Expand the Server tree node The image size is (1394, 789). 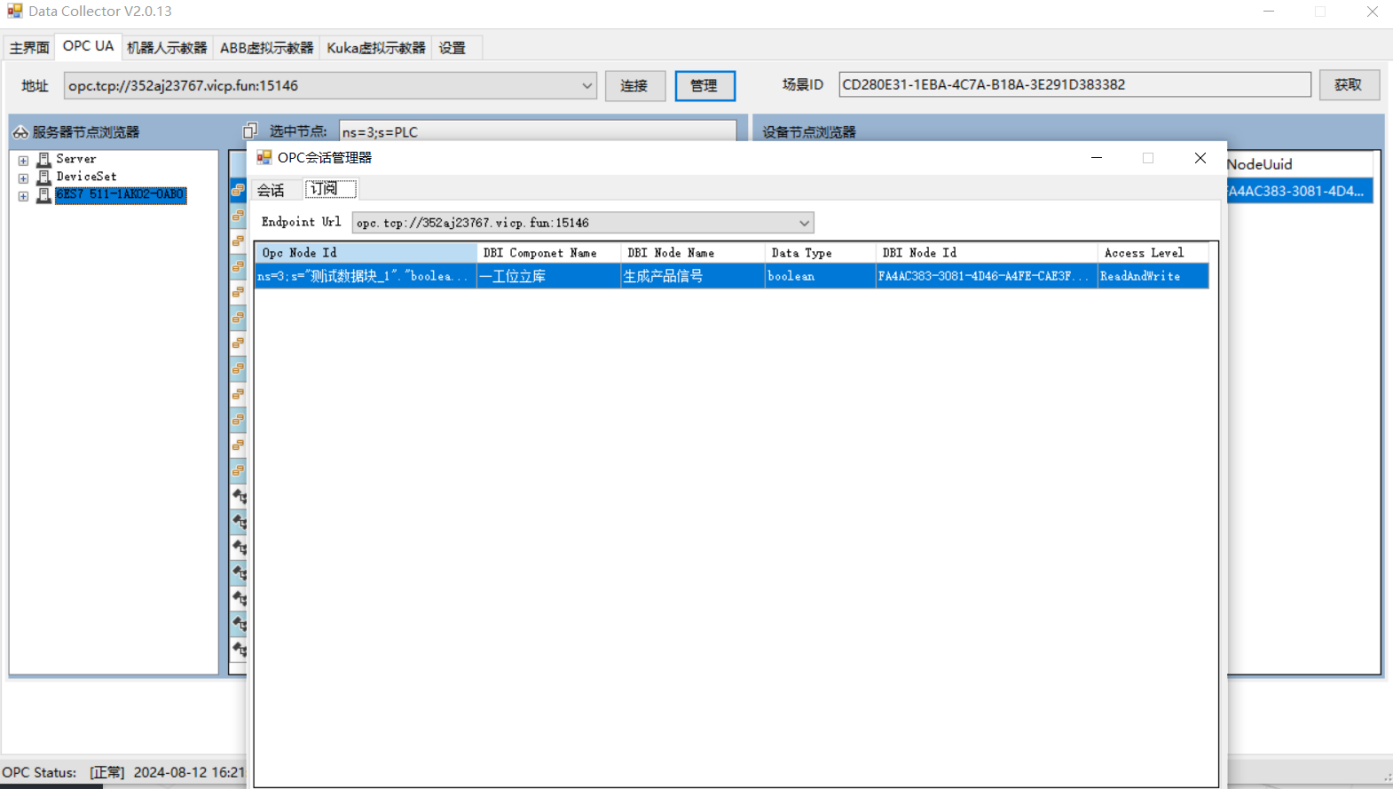point(23,160)
